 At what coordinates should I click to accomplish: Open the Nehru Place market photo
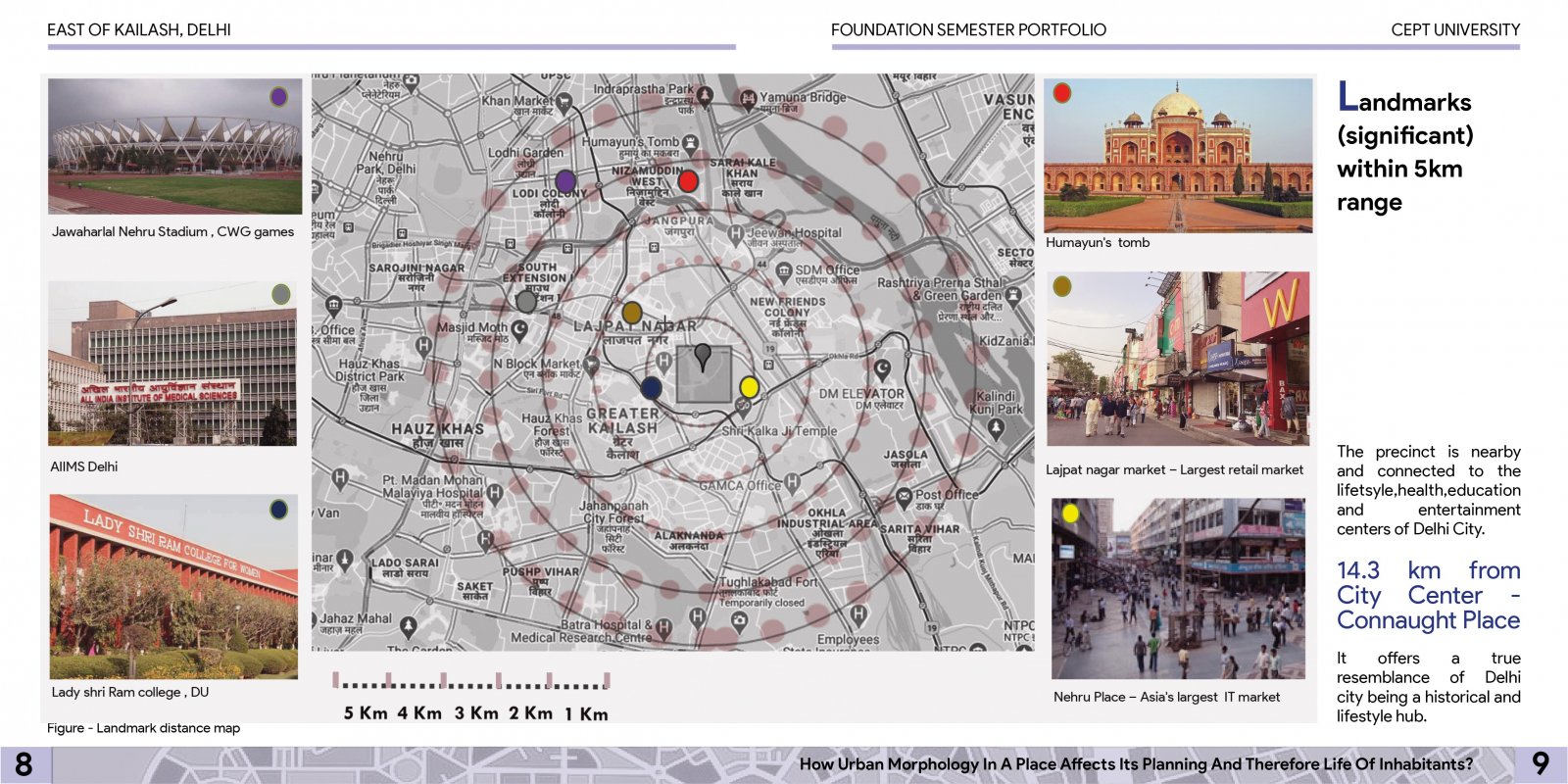tap(1178, 588)
